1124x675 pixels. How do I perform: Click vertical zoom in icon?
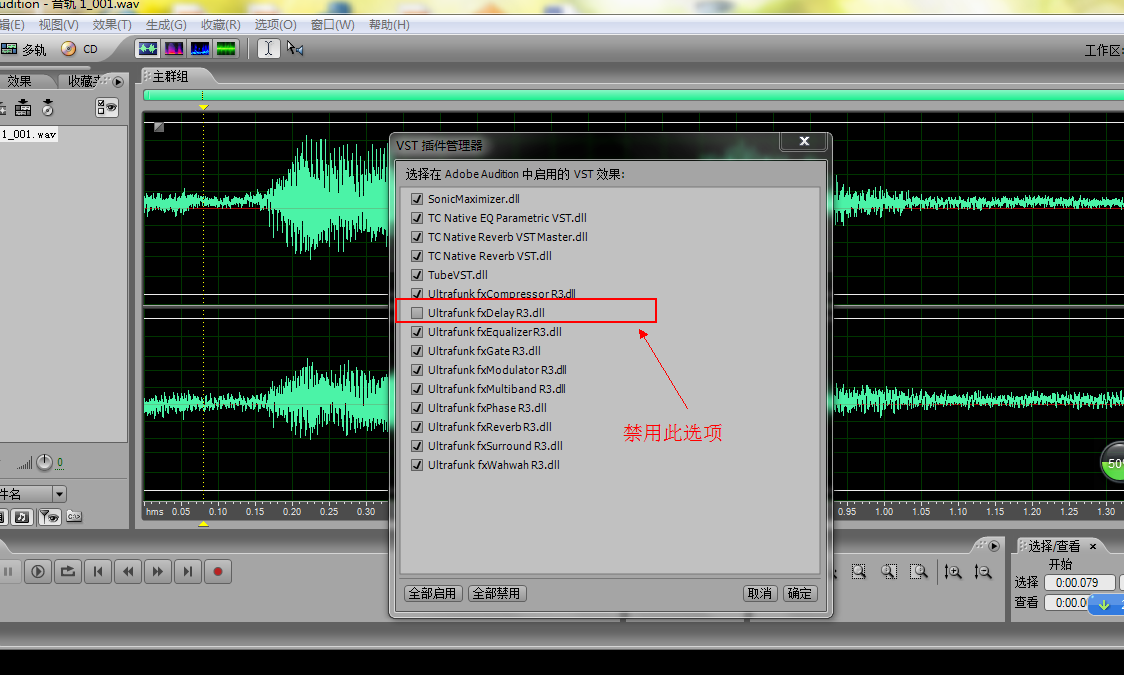pos(953,572)
